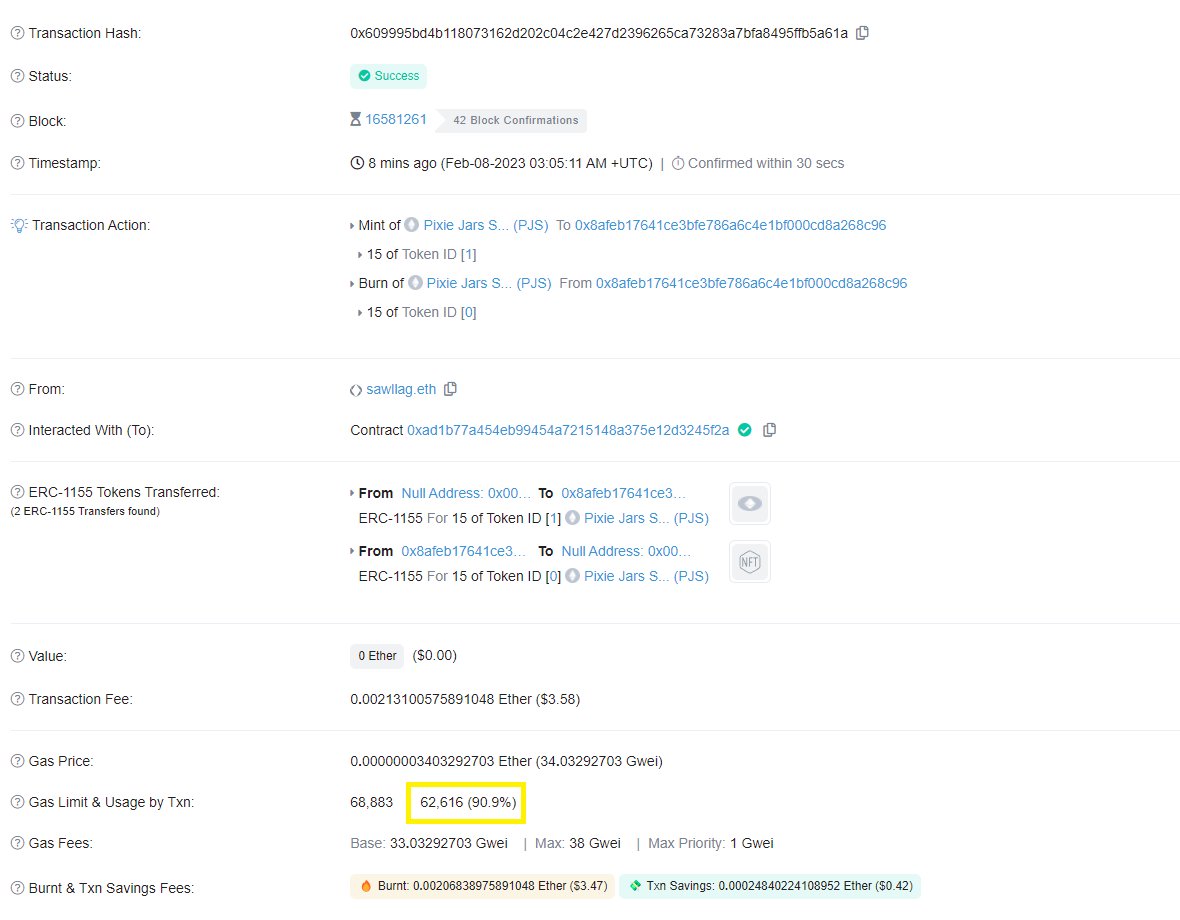Click help icon beside Gas Price label
This screenshot has width=1180, height=920.
[17, 761]
